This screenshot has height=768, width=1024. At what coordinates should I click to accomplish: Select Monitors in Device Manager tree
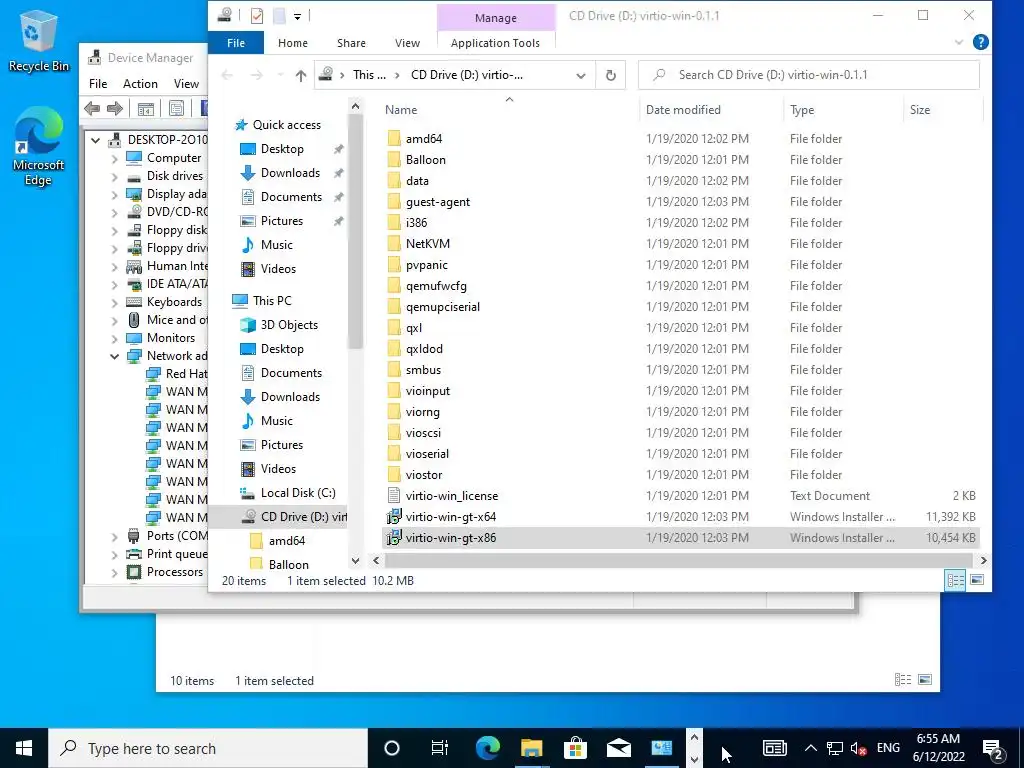click(170, 338)
